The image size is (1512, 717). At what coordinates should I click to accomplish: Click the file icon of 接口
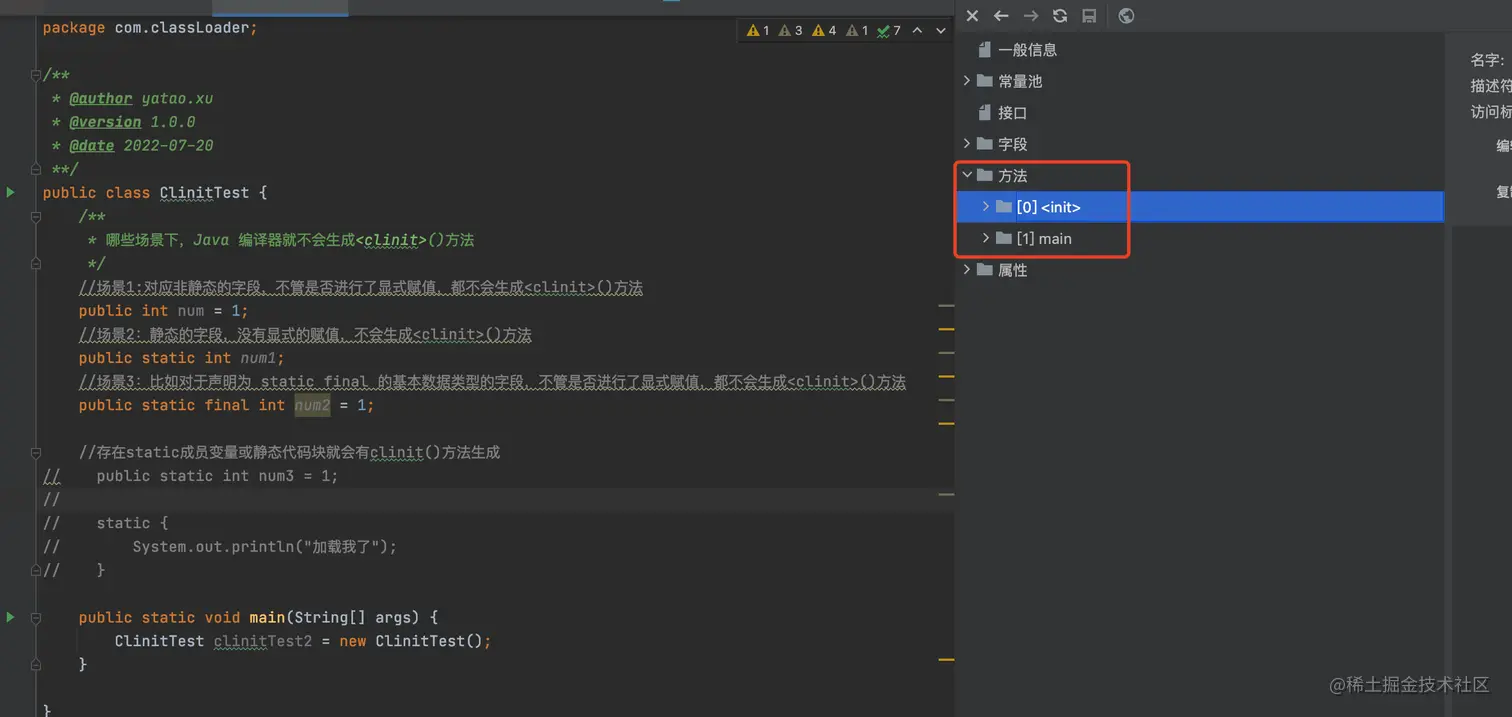985,113
